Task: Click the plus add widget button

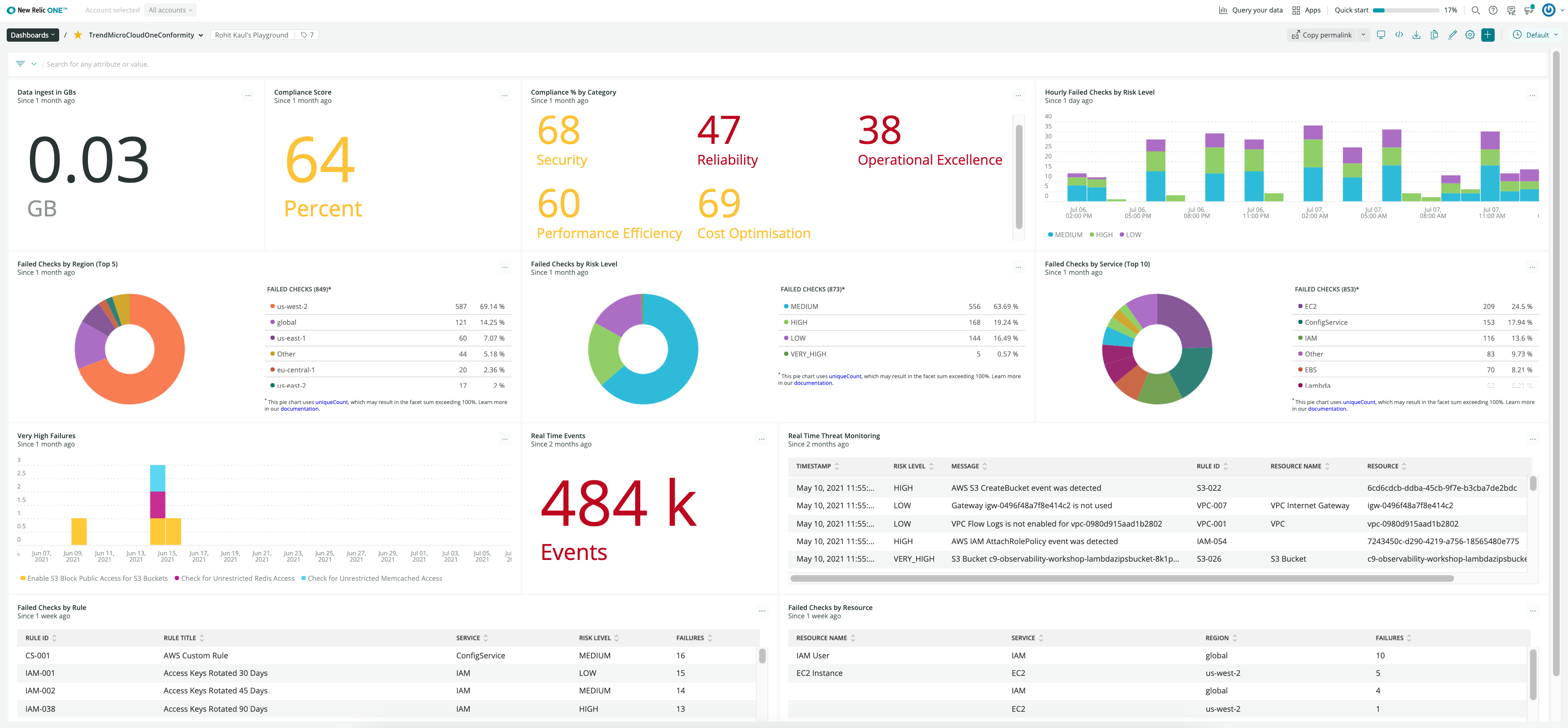Action: (x=1488, y=35)
